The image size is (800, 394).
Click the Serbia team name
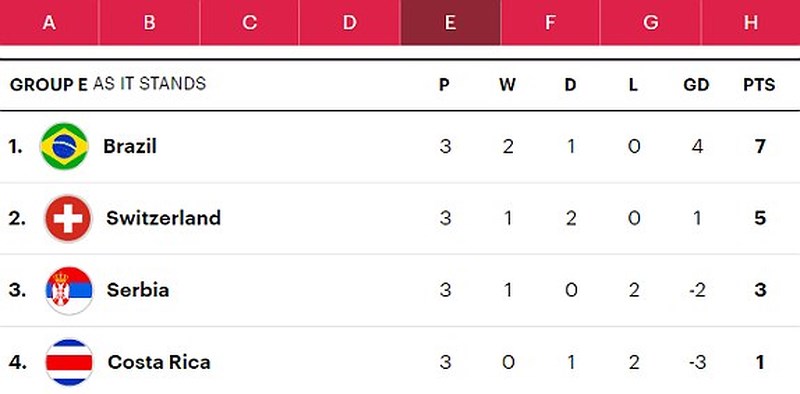coord(138,290)
